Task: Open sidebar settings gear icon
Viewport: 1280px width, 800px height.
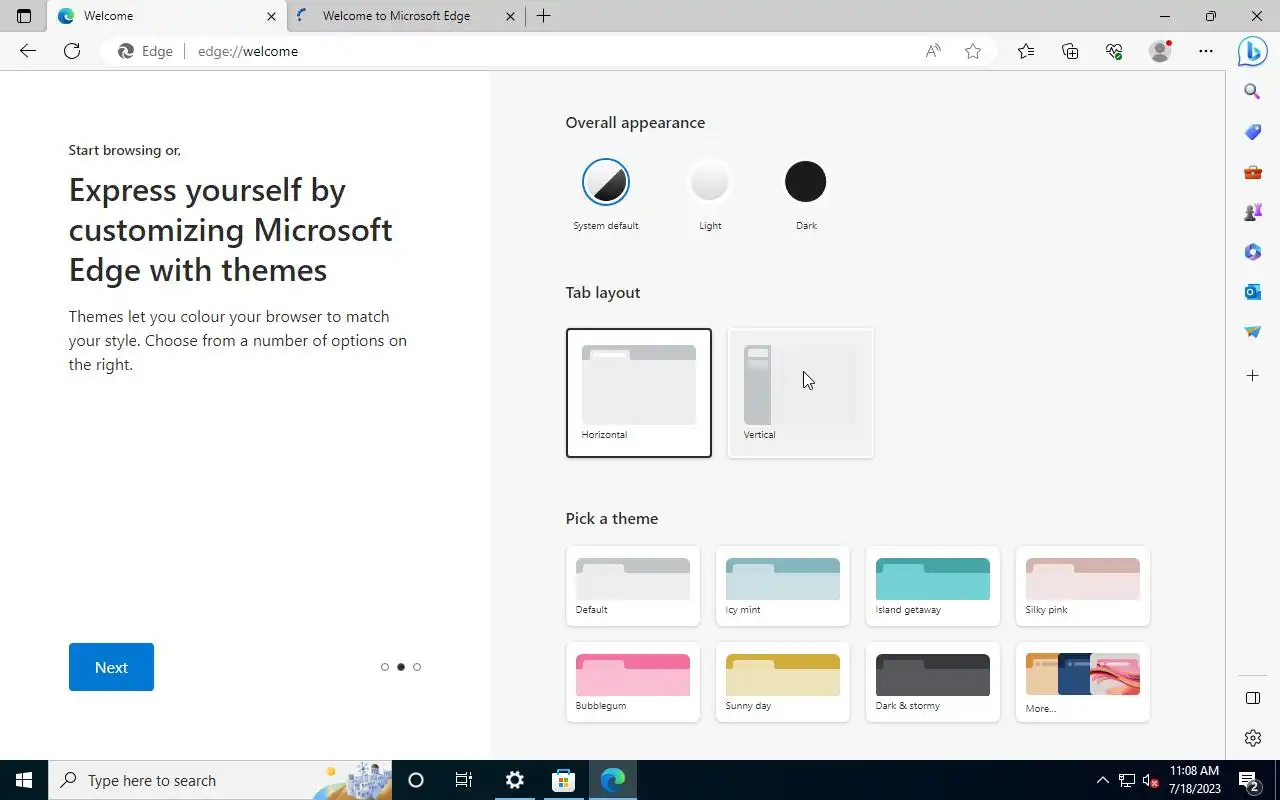Action: coord(1252,738)
